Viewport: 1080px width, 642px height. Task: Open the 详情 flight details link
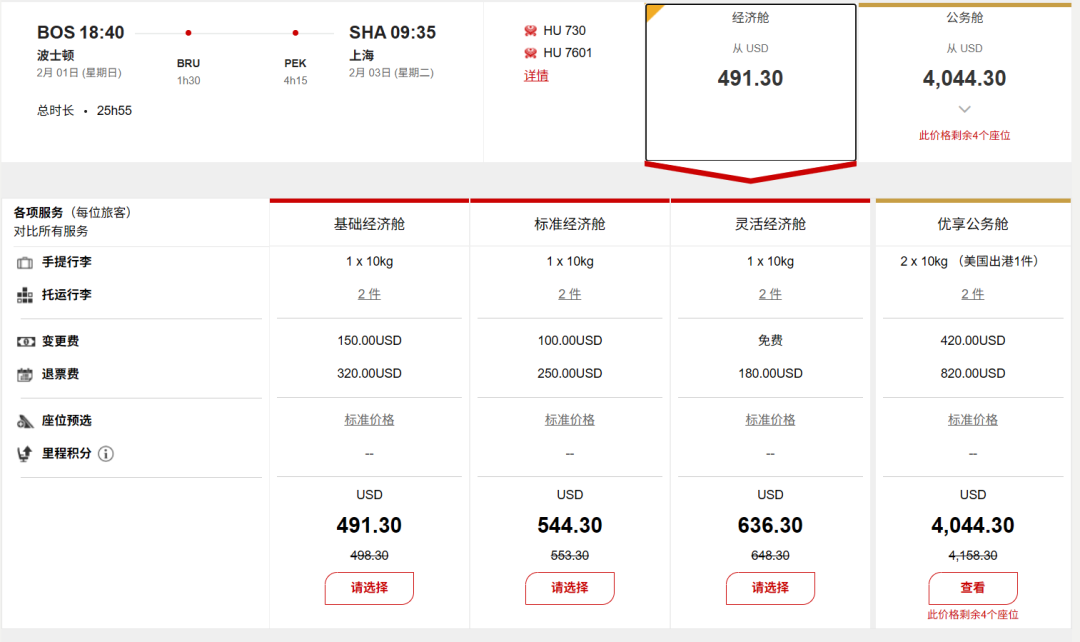pyautogui.click(x=536, y=76)
